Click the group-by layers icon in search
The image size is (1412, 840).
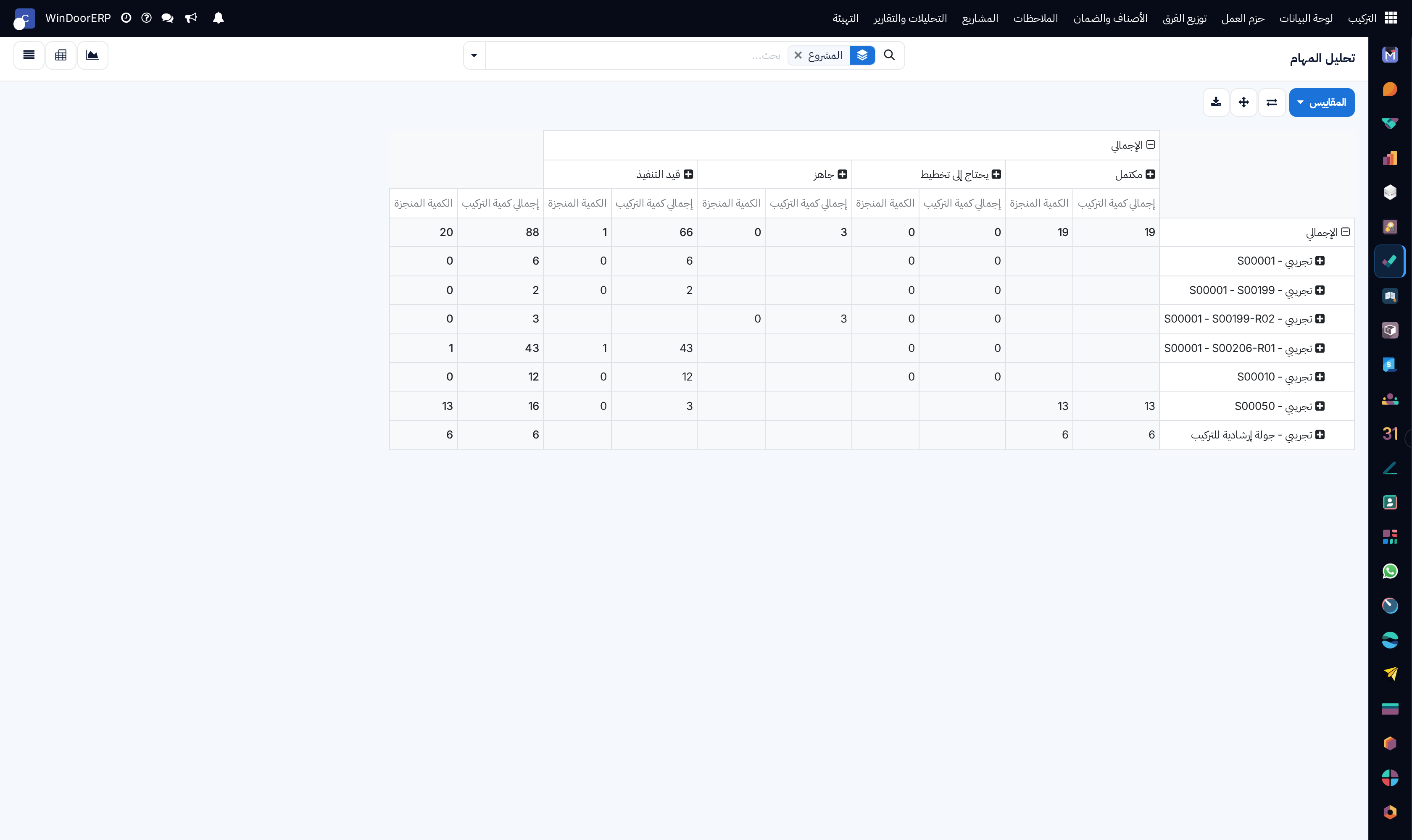tap(862, 55)
